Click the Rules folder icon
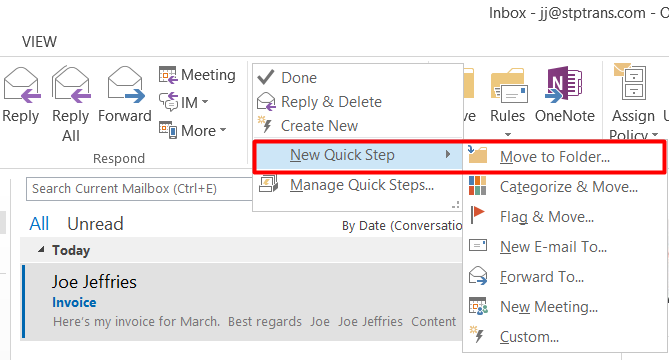 [x=509, y=86]
